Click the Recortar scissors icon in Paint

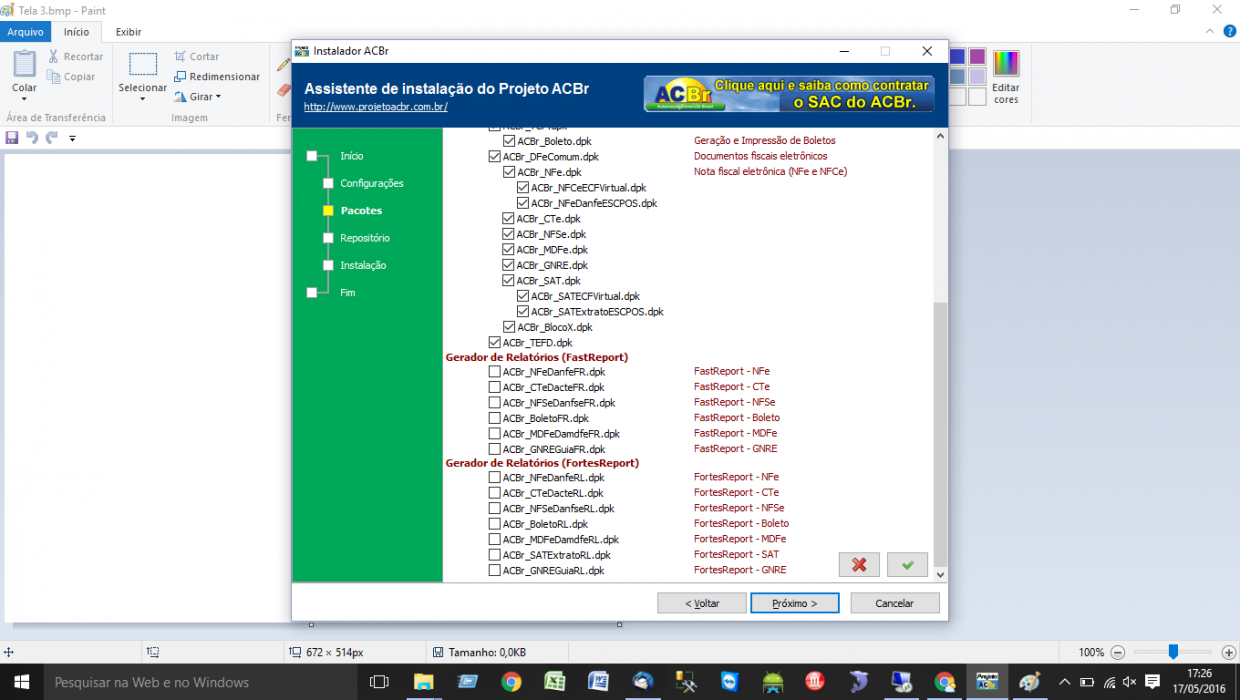tap(53, 57)
